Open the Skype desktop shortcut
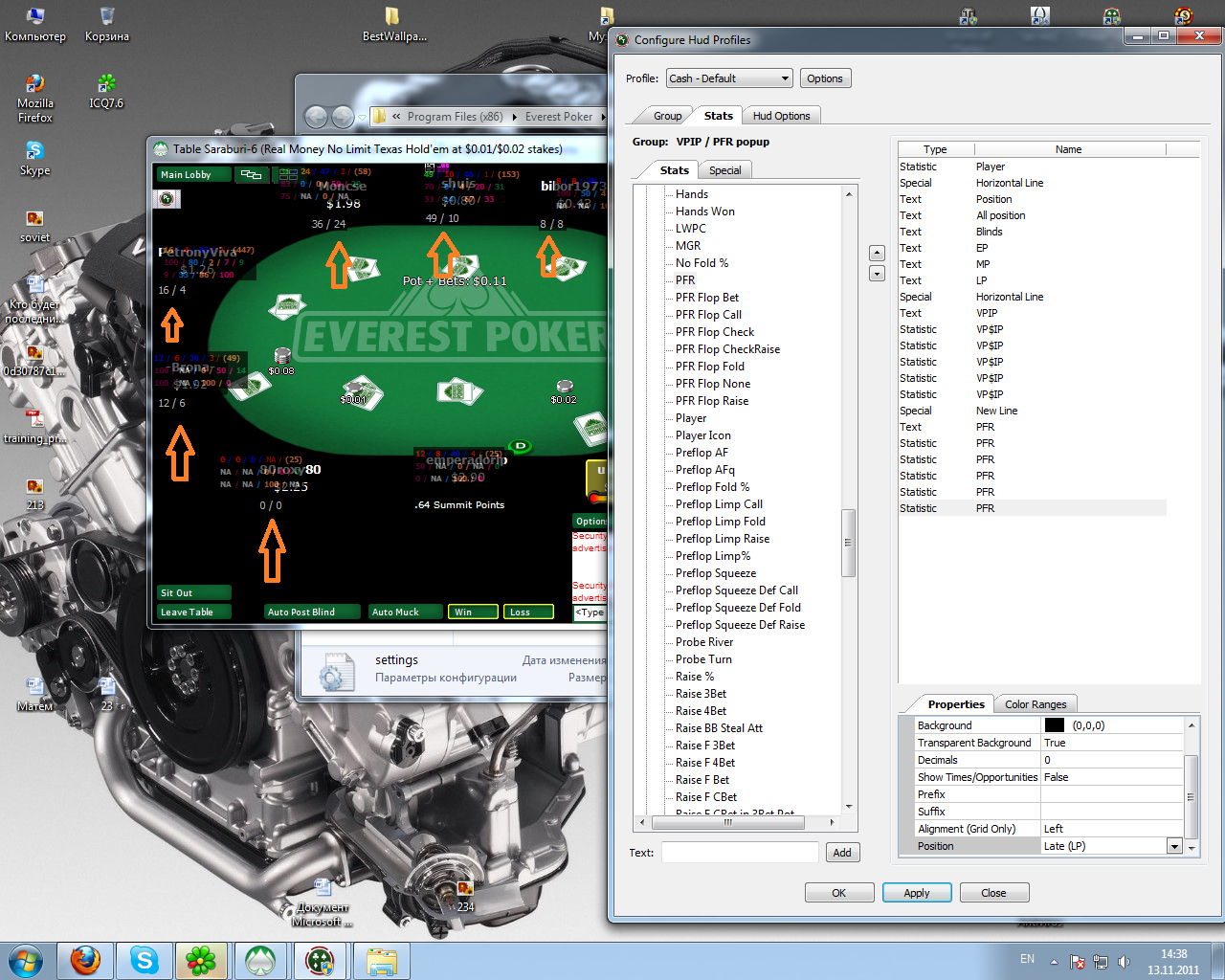Image resolution: width=1225 pixels, height=980 pixels. tap(35, 159)
